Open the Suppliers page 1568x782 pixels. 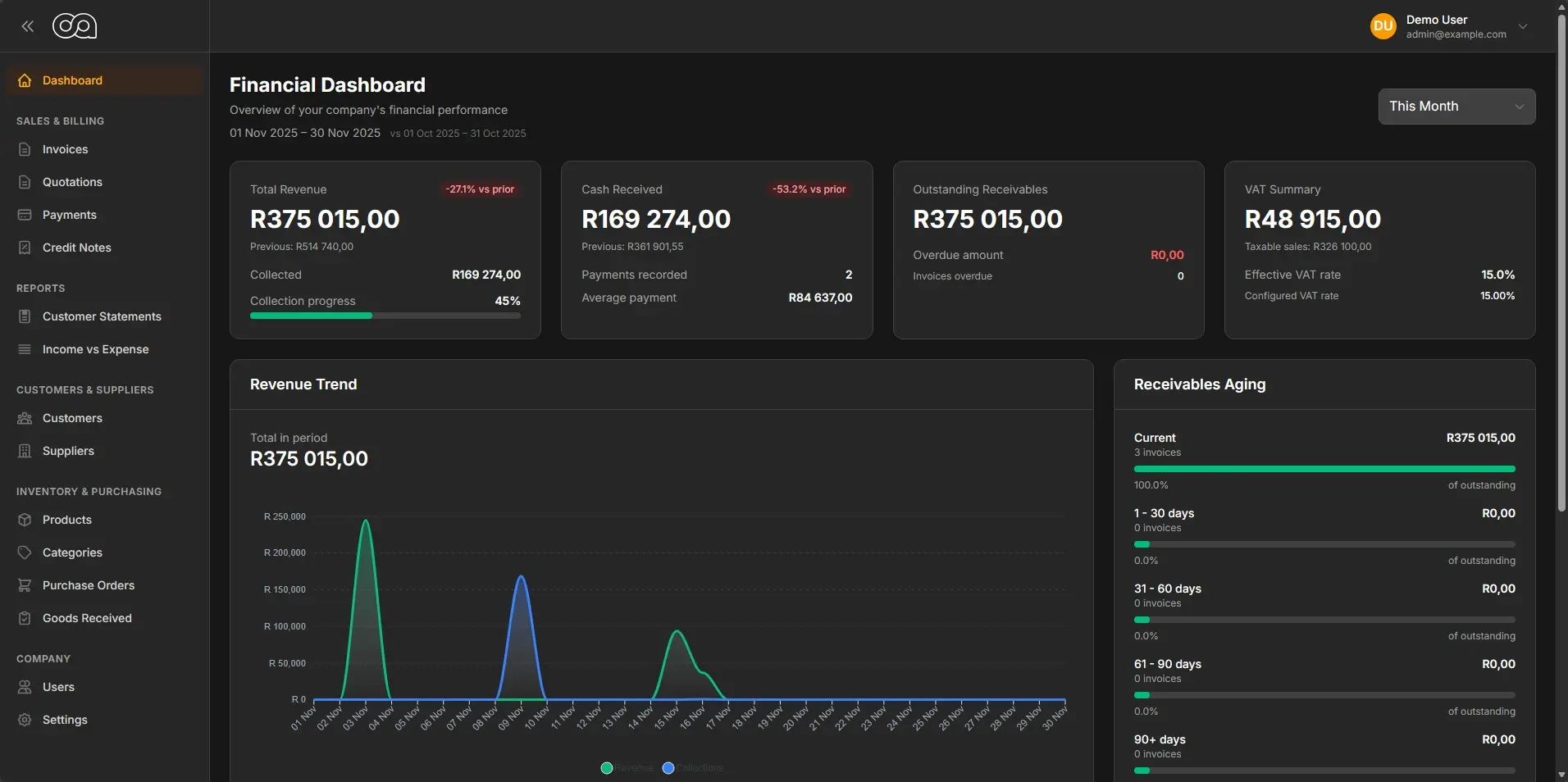68,451
